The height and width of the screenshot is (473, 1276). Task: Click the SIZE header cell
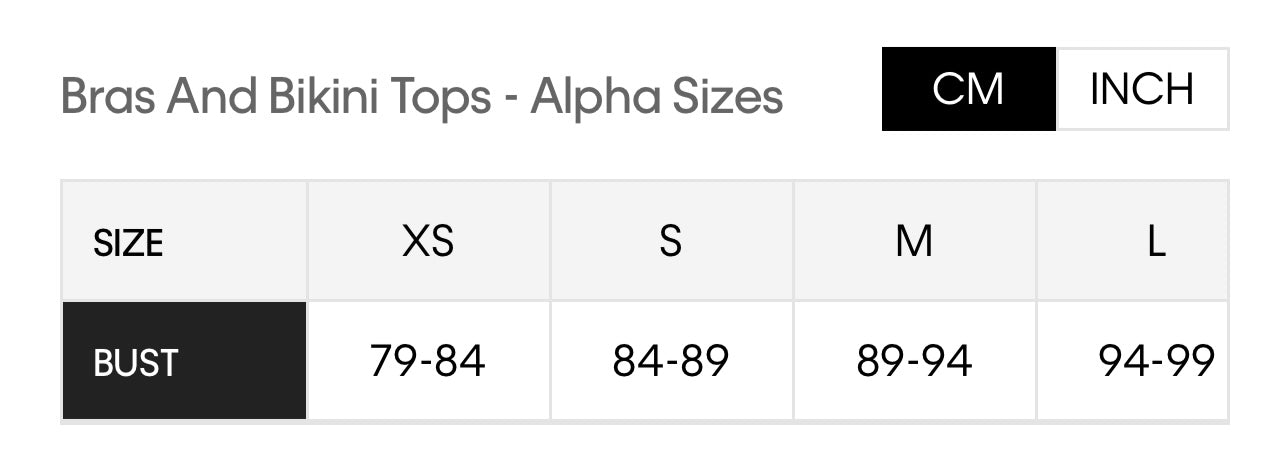(x=128, y=242)
